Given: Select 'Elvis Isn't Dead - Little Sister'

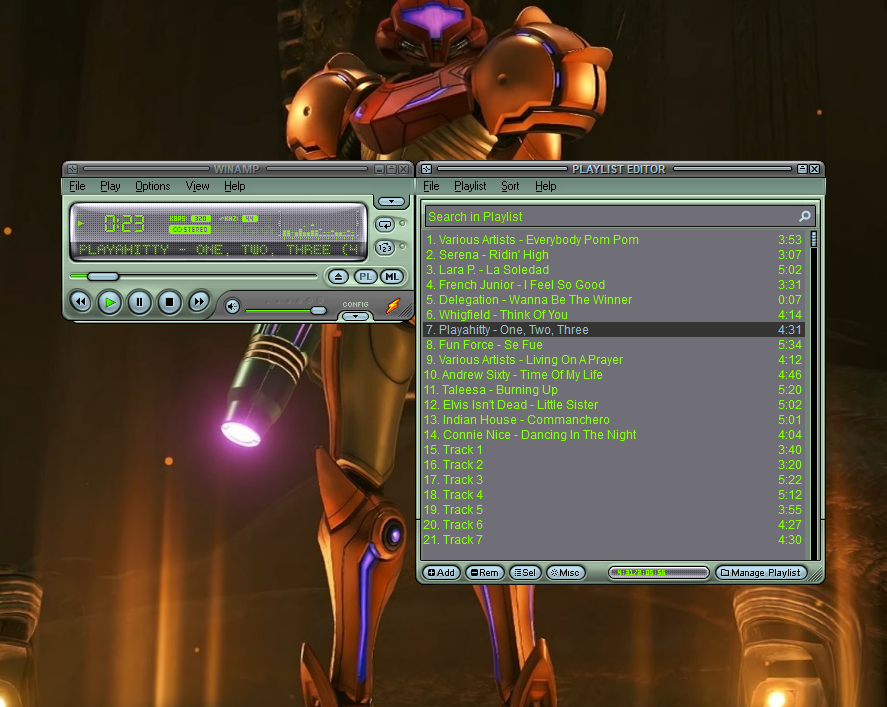Looking at the screenshot, I should [x=613, y=404].
